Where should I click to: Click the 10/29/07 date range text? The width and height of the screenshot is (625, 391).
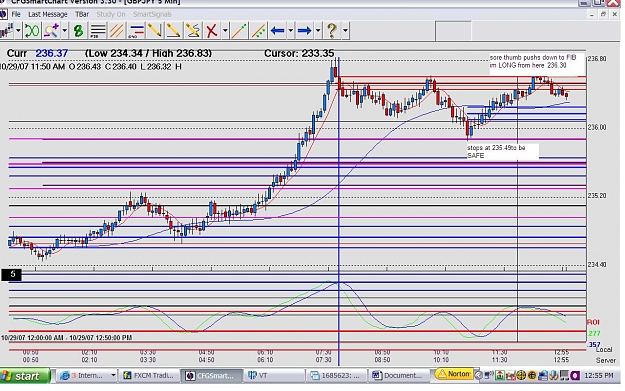[x=66, y=338]
